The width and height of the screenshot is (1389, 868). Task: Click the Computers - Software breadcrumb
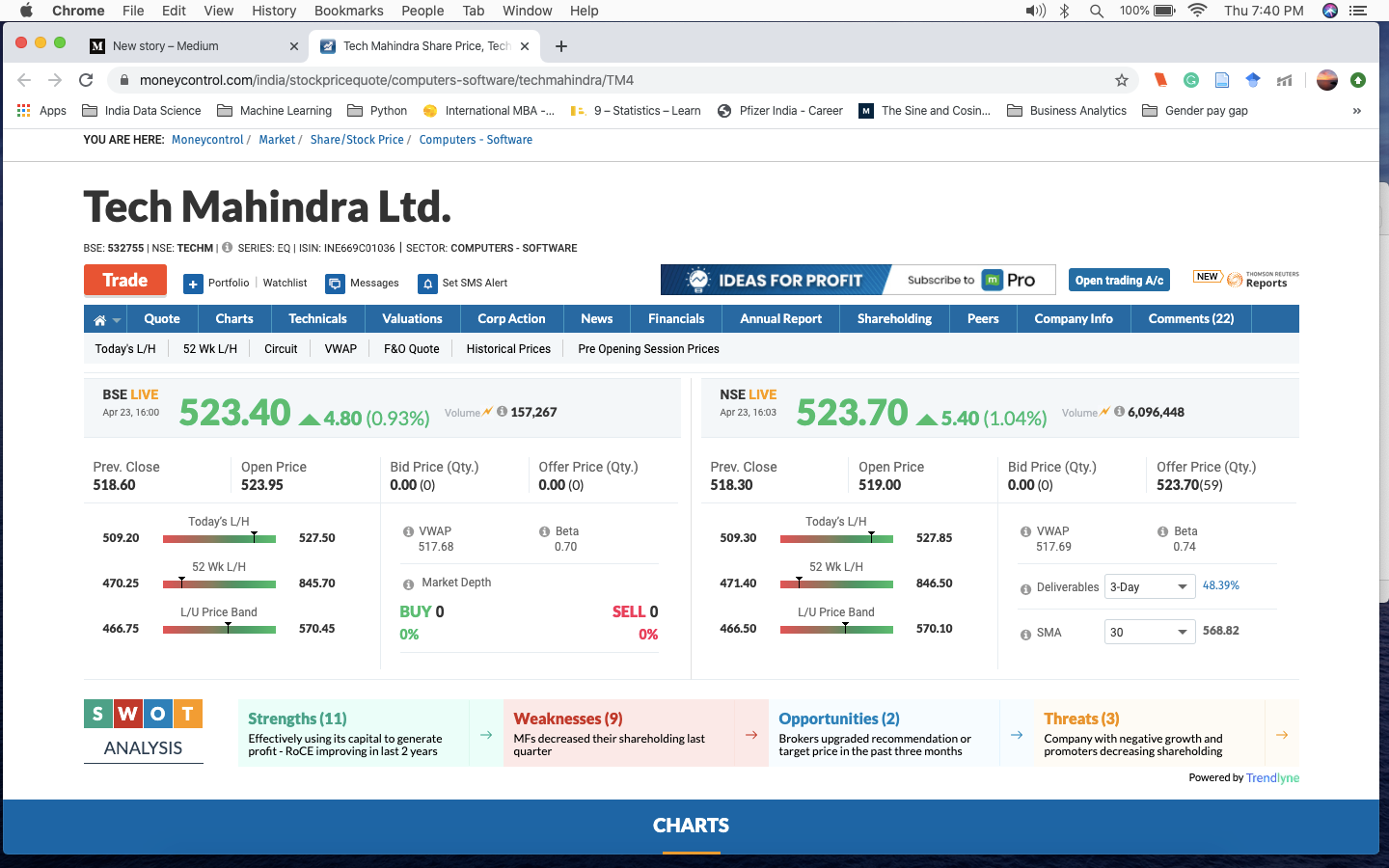point(476,140)
